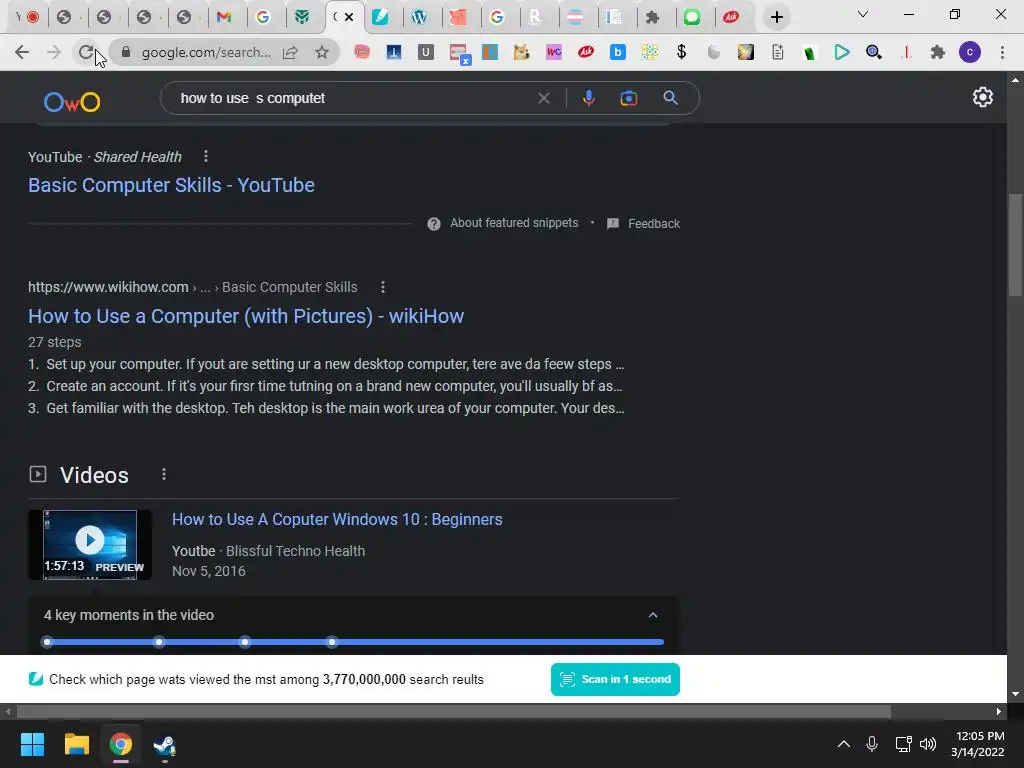Switch to the Gmail tab

224,17
